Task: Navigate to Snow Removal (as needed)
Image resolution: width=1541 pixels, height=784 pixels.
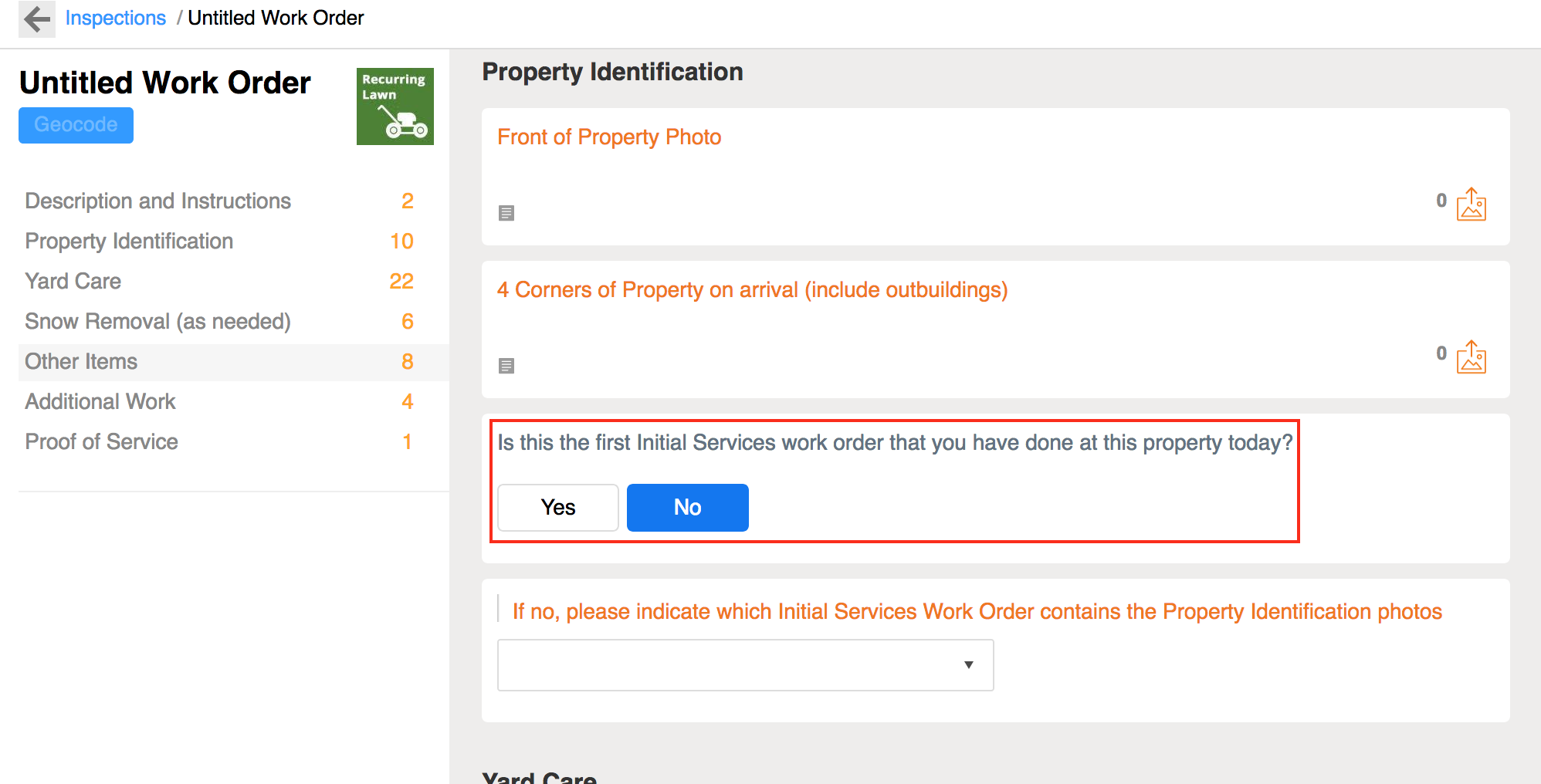Action: point(157,321)
